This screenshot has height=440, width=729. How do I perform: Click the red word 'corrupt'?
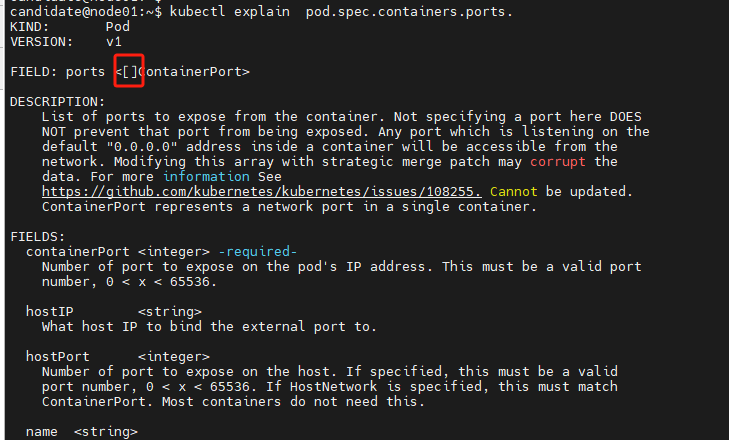click(x=558, y=161)
